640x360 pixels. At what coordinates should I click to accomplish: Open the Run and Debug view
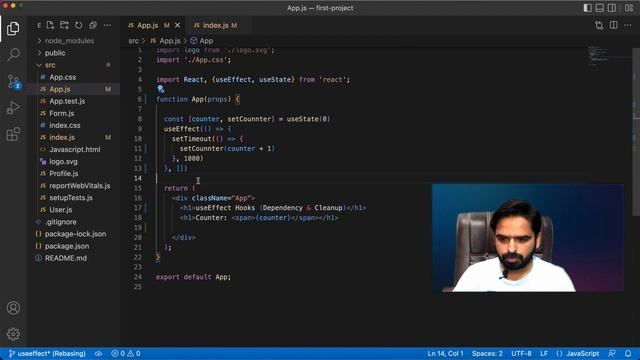(x=13, y=108)
